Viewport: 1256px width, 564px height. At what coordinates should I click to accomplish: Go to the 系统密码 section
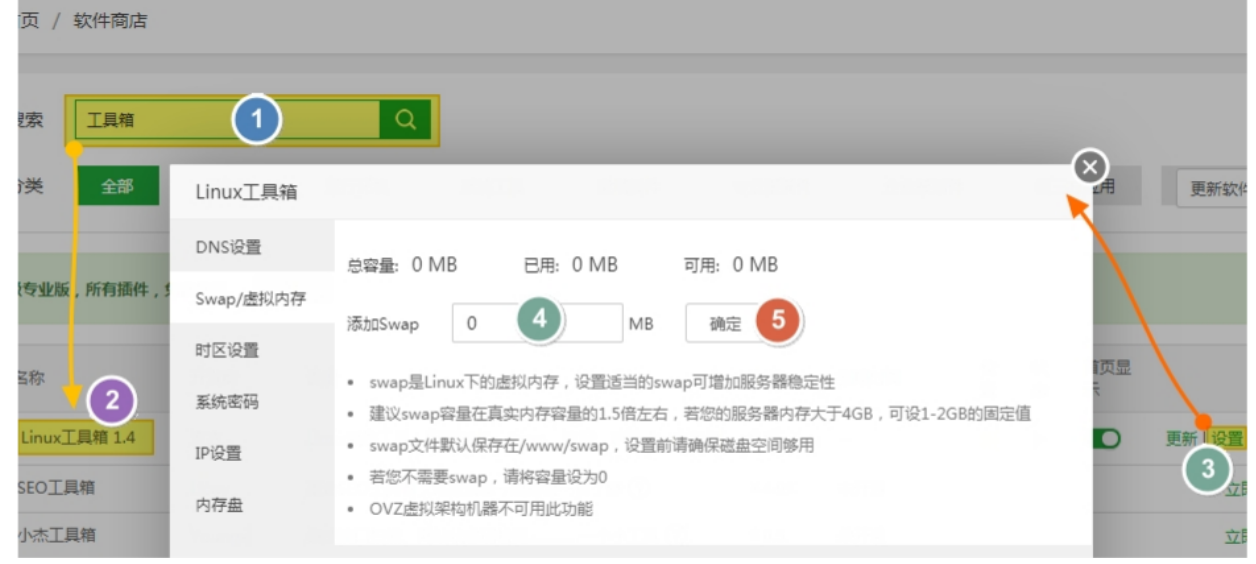227,402
